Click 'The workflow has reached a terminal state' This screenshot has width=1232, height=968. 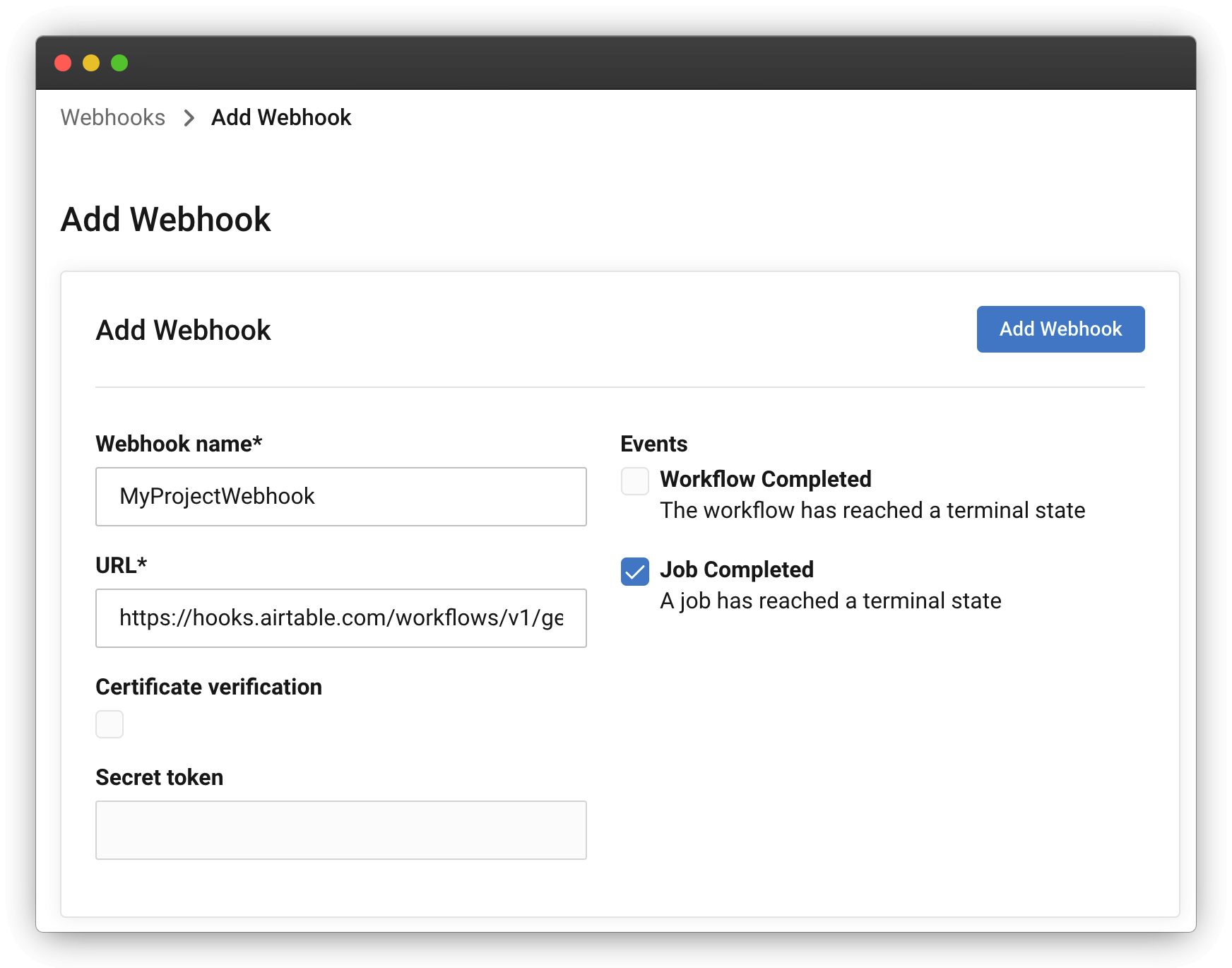[872, 510]
